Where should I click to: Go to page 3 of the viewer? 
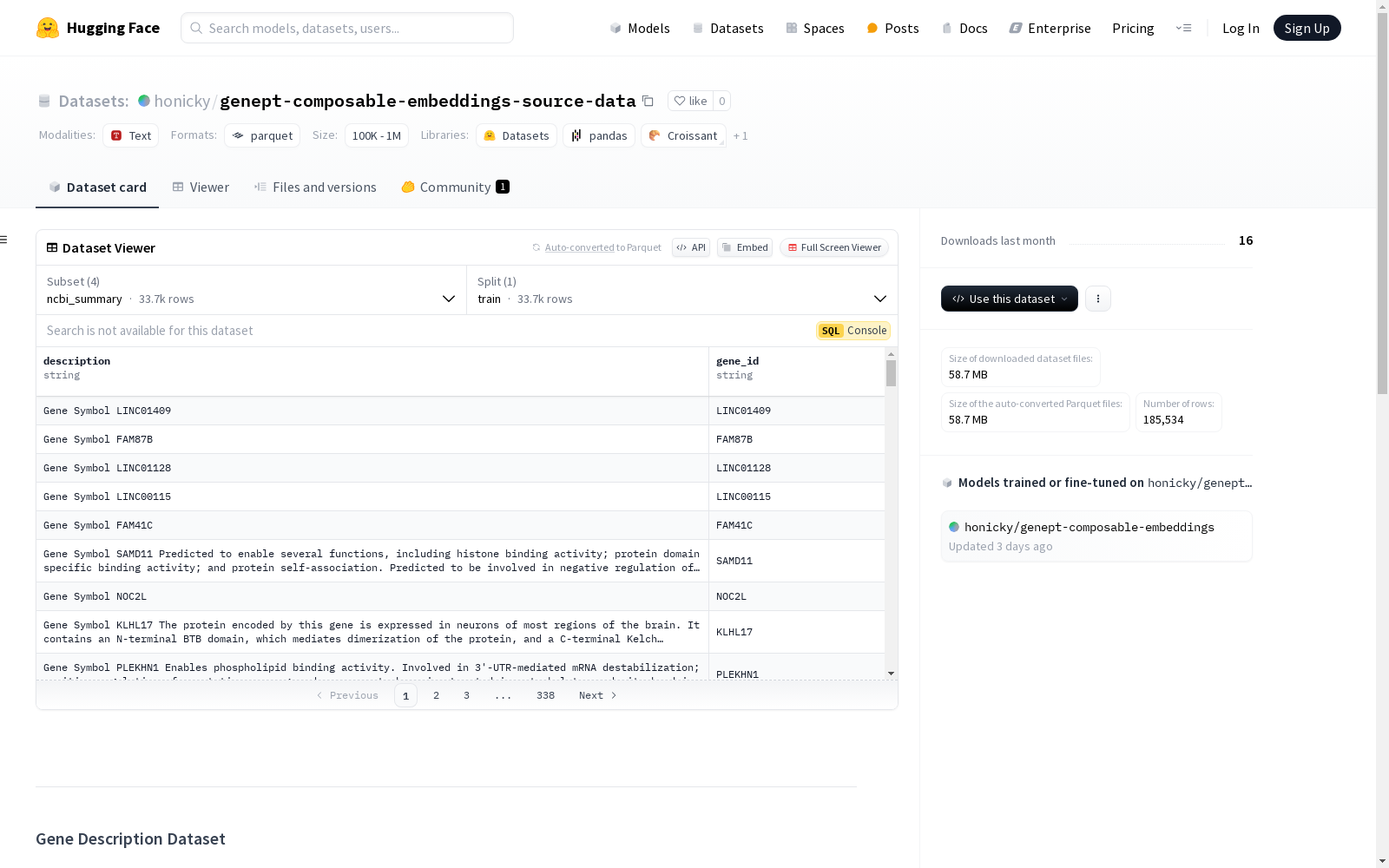click(x=466, y=695)
